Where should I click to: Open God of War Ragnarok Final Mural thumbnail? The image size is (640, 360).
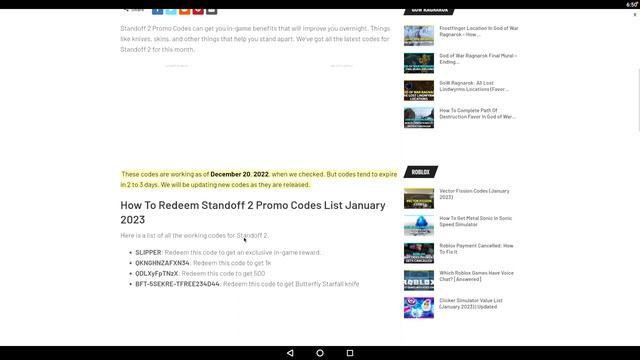[x=419, y=63]
